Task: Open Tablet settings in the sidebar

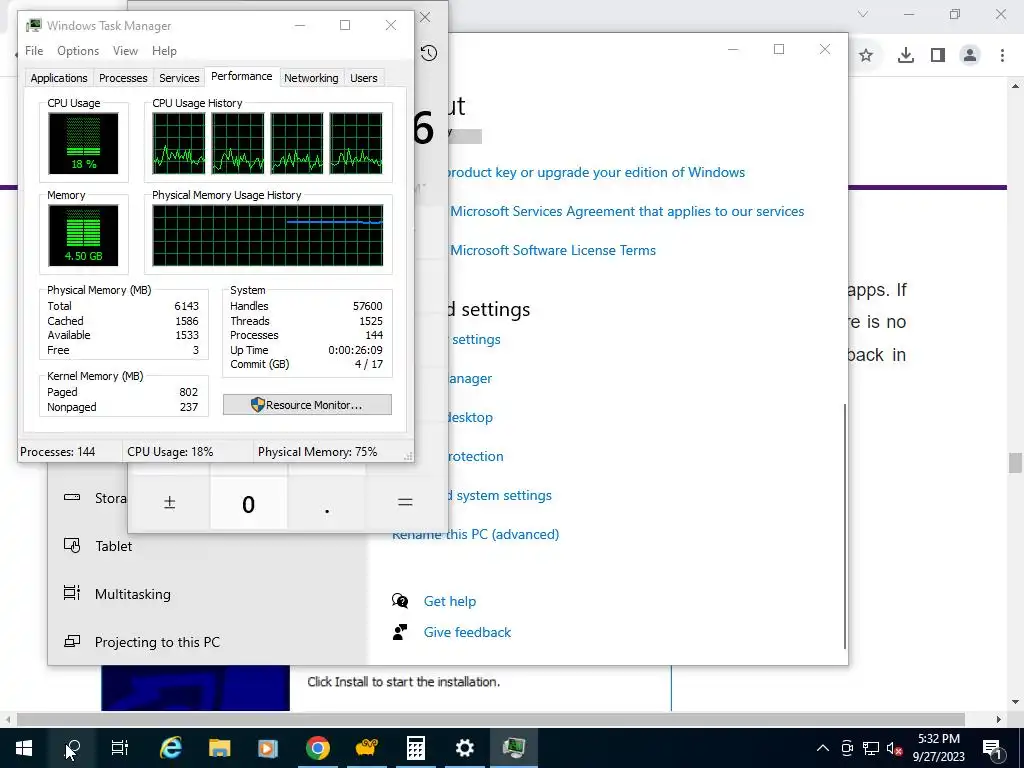Action: coord(114,546)
